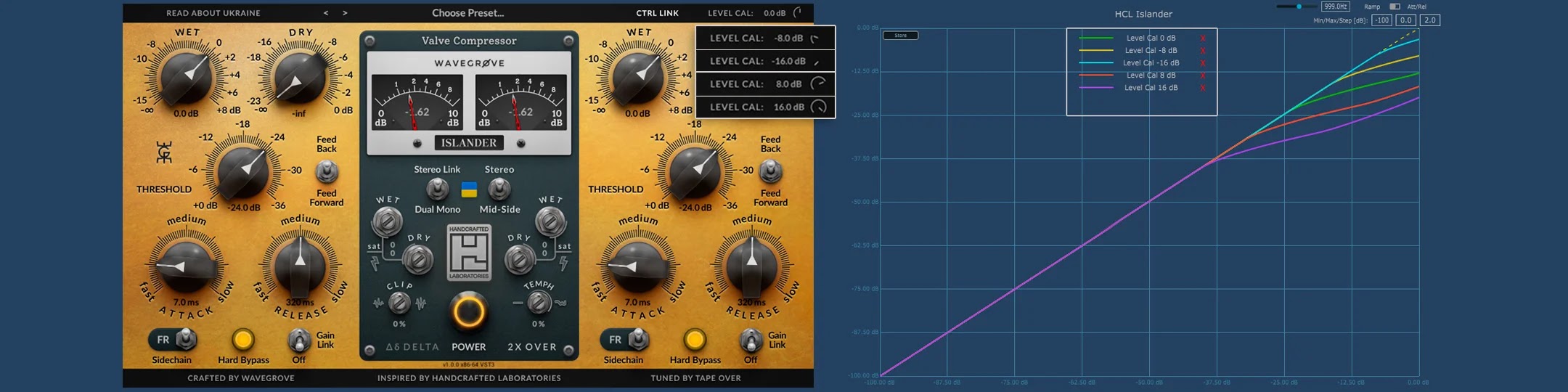Toggle 2X OVER oversampling
Screen dimensions: 1568x392
tap(532, 347)
